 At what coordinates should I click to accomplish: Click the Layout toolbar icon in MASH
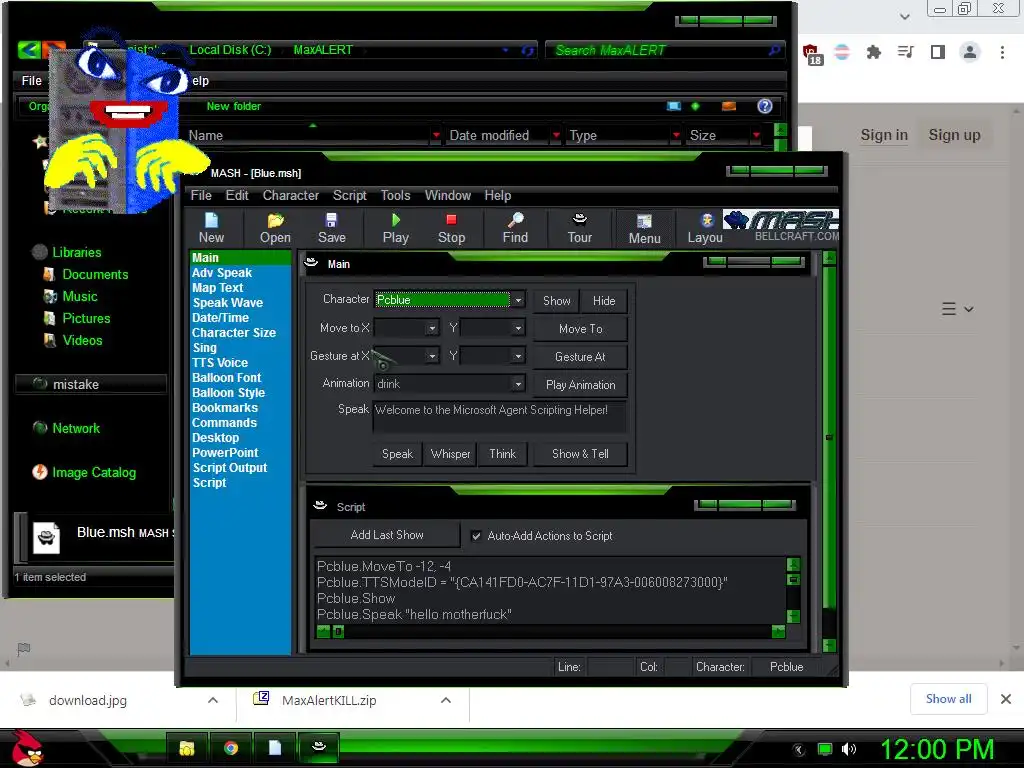705,228
